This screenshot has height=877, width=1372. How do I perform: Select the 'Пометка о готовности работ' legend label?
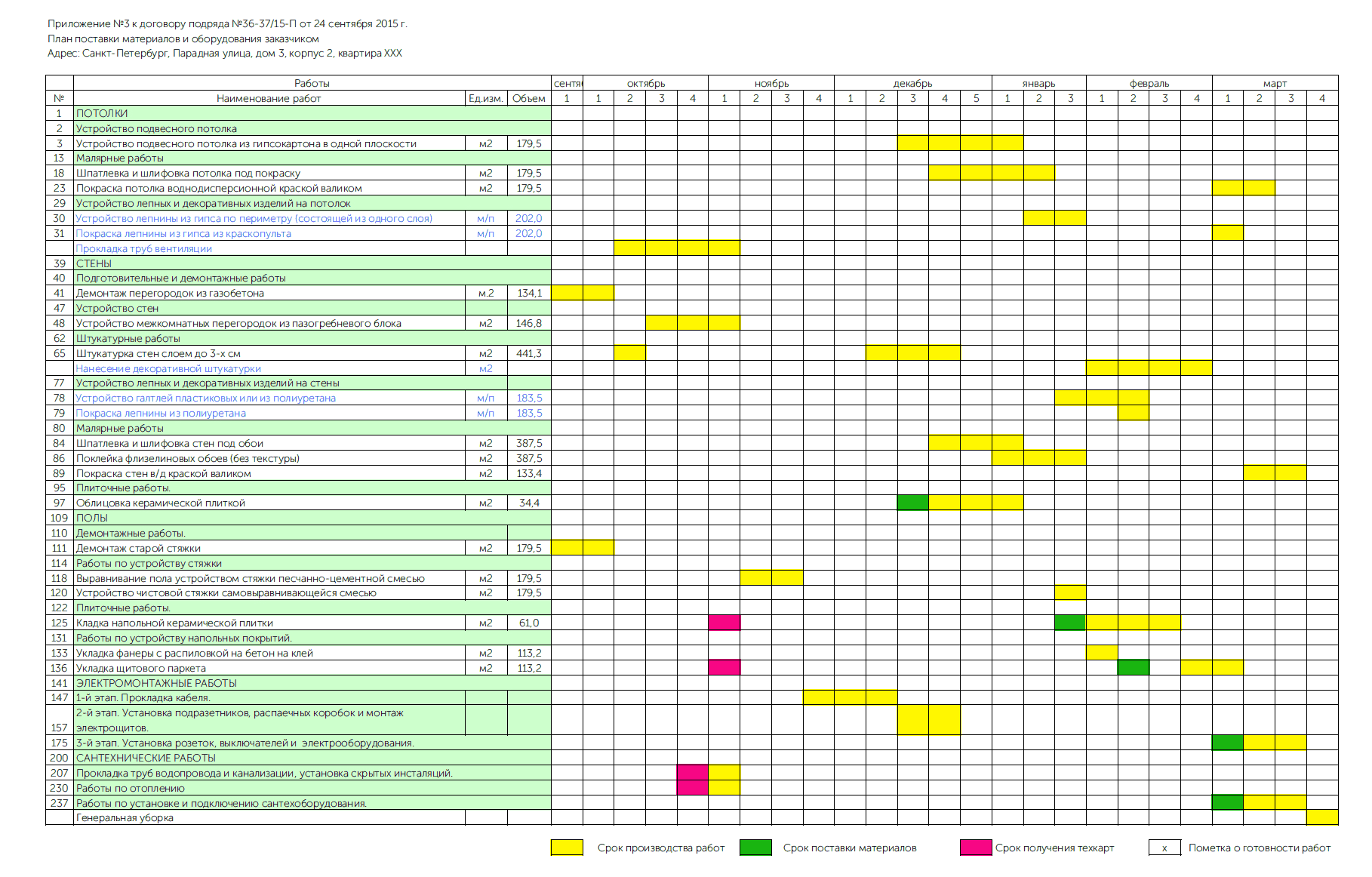point(1260,848)
